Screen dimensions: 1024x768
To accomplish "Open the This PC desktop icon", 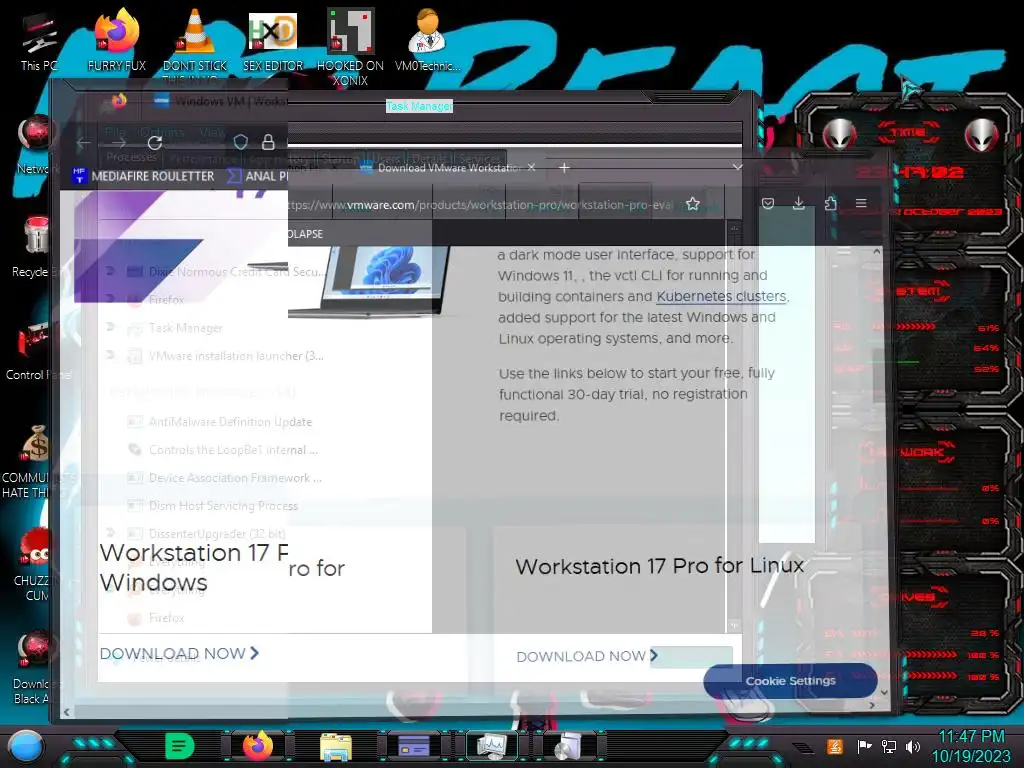I will [39, 40].
